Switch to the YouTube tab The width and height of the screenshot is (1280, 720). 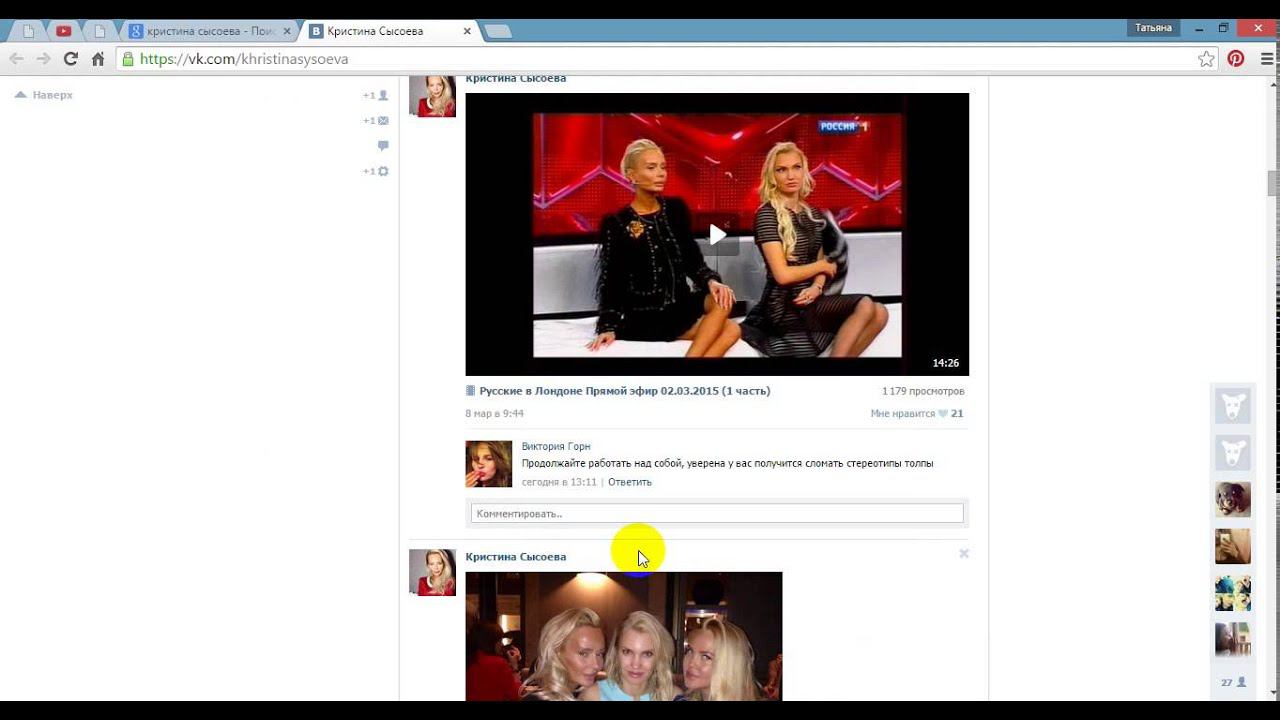point(64,31)
